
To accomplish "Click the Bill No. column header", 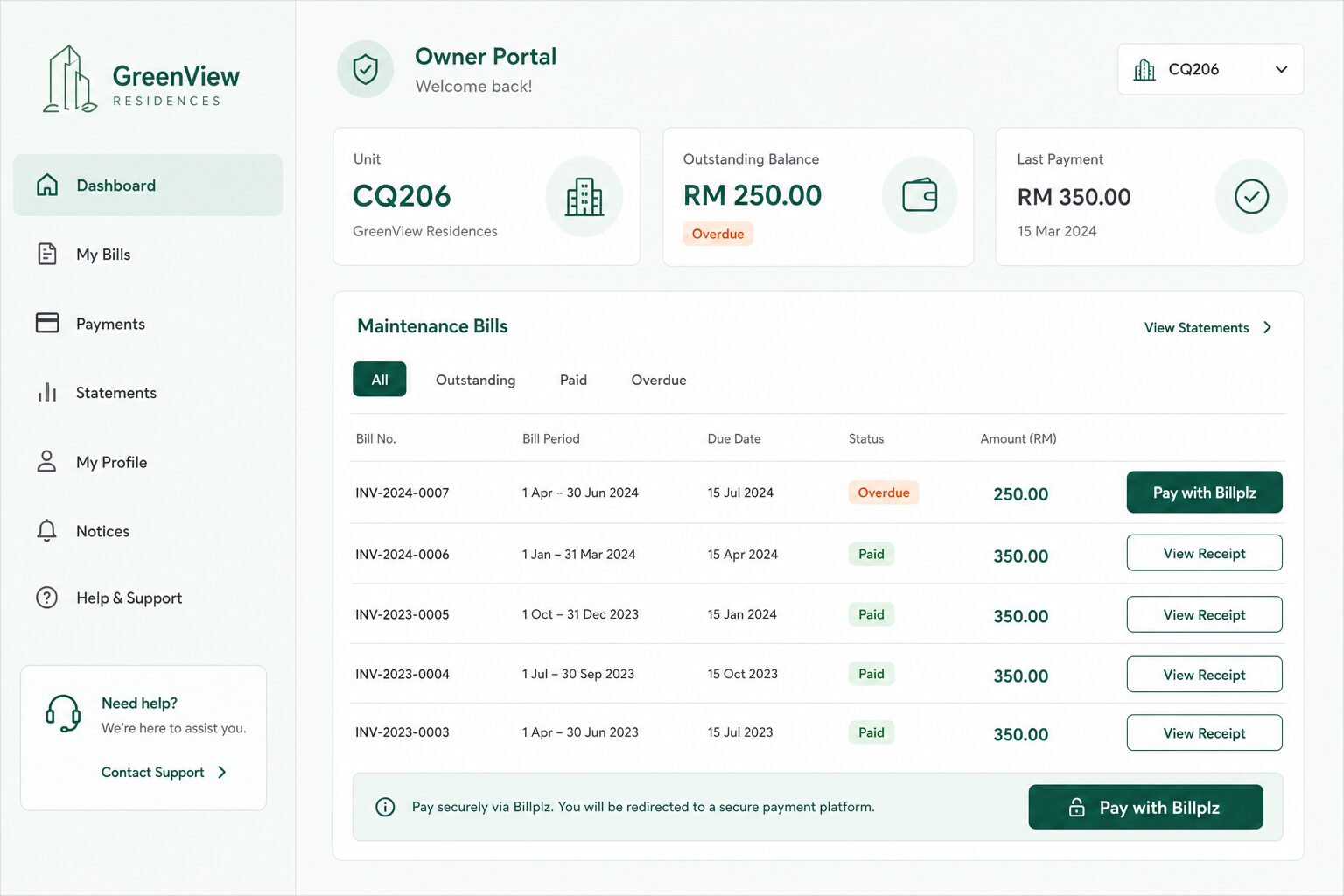I will [375, 438].
